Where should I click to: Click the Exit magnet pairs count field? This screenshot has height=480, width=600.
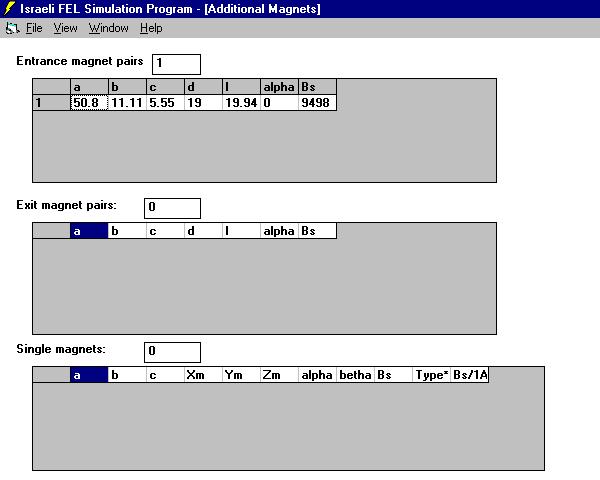pos(172,208)
